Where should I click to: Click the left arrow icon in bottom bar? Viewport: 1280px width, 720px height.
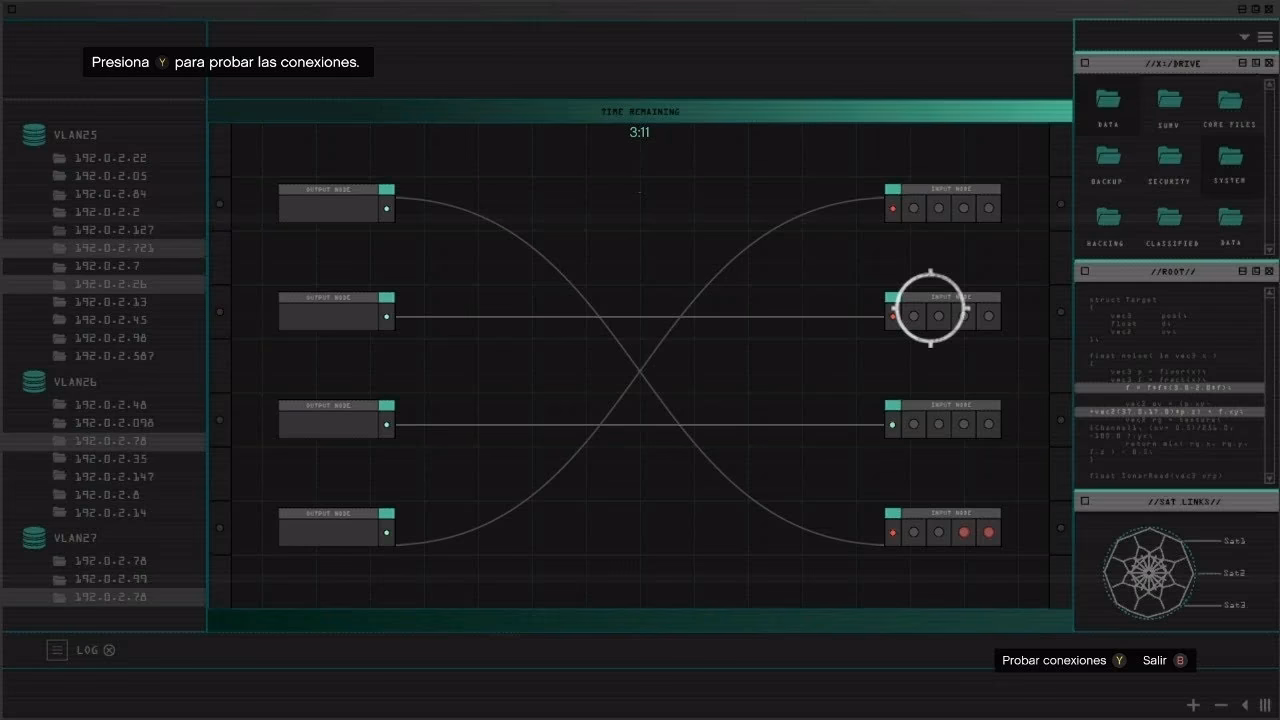tap(1245, 705)
